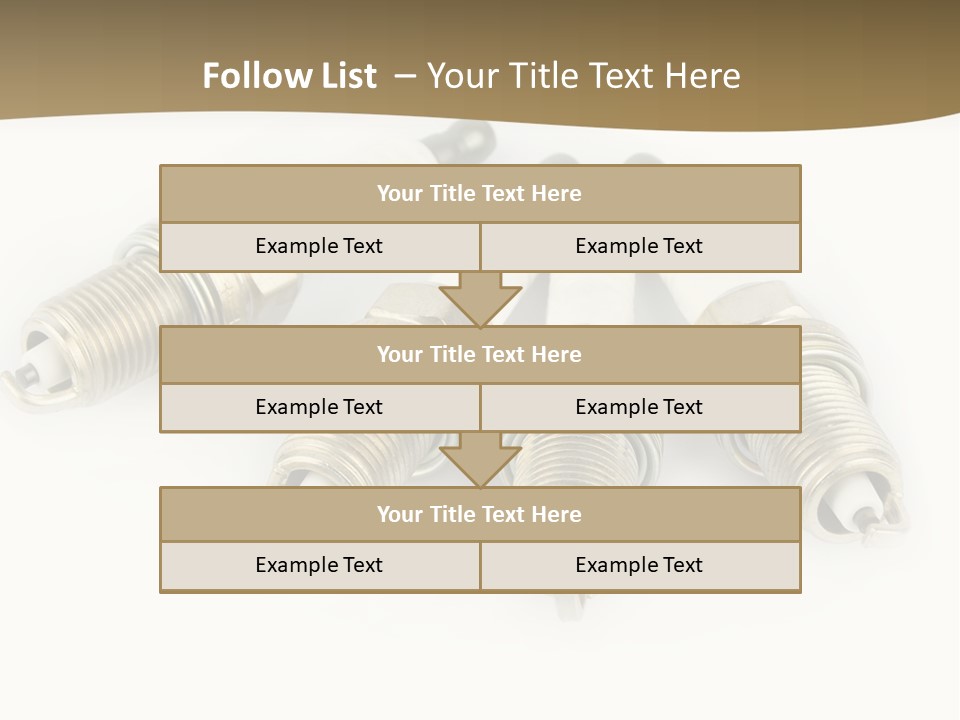Select 'Your Title Text Here' in slide heading

pos(583,76)
